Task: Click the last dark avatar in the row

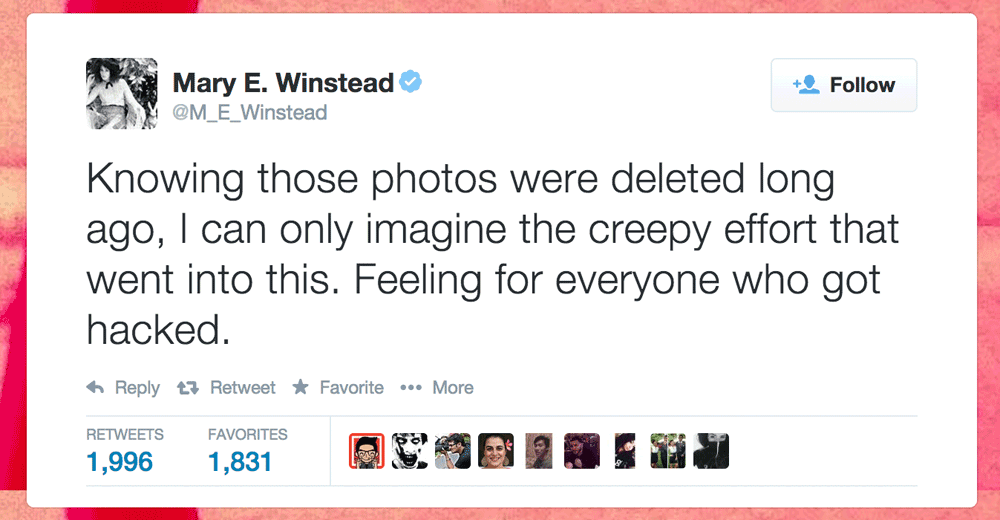Action: pyautogui.click(x=711, y=451)
